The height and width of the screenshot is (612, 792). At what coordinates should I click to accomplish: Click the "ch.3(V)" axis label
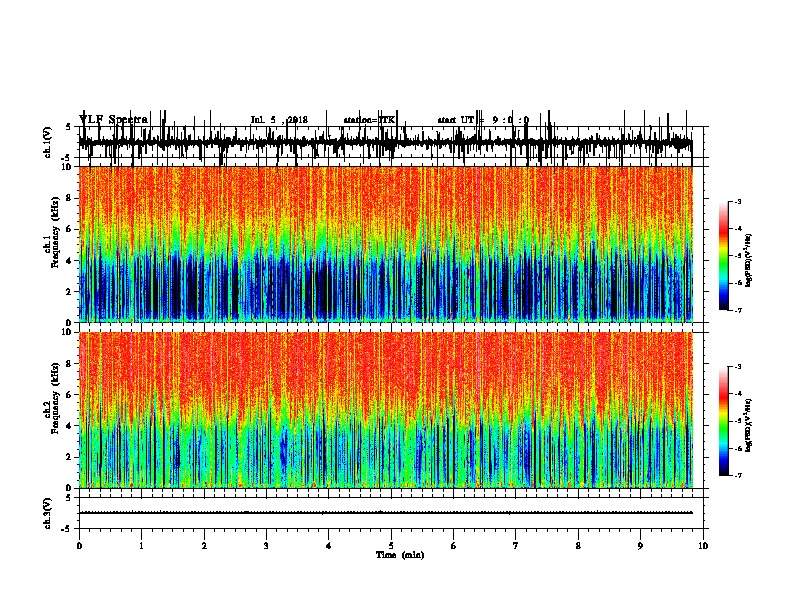pos(48,513)
